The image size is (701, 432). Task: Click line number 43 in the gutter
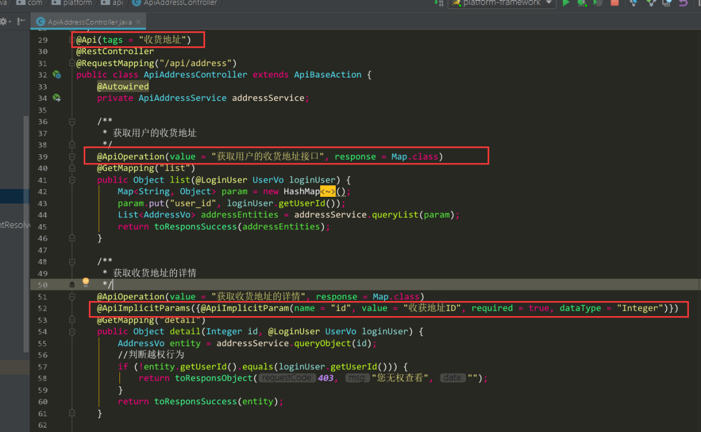(x=42, y=203)
